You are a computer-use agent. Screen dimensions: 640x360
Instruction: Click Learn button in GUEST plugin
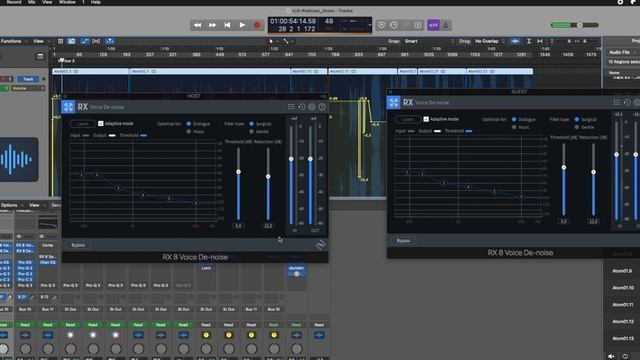point(408,119)
